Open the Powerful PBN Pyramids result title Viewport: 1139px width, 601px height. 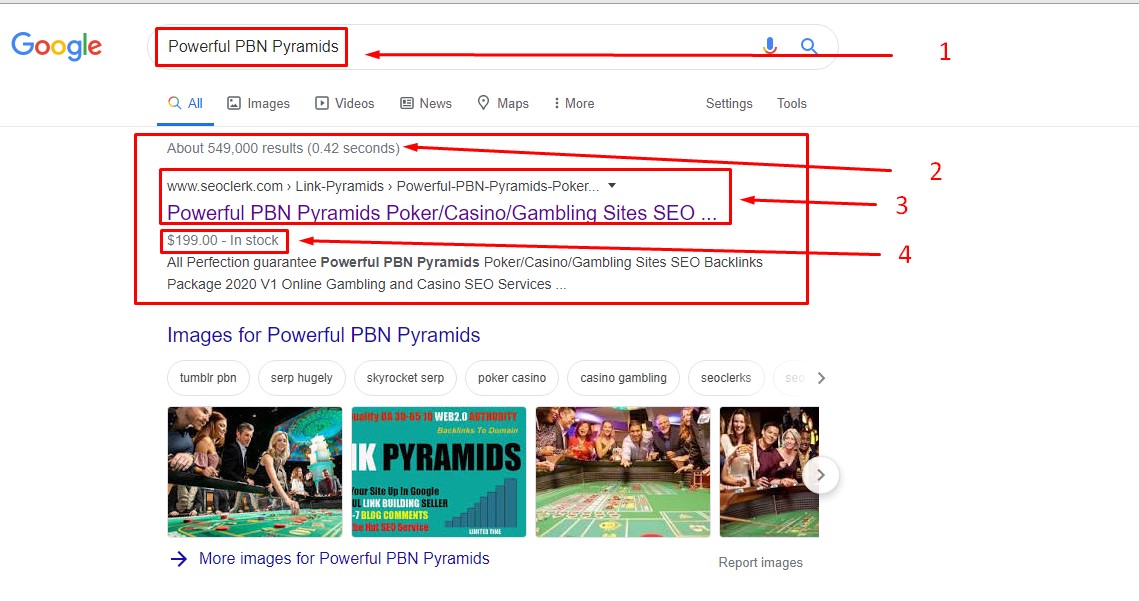tap(441, 212)
